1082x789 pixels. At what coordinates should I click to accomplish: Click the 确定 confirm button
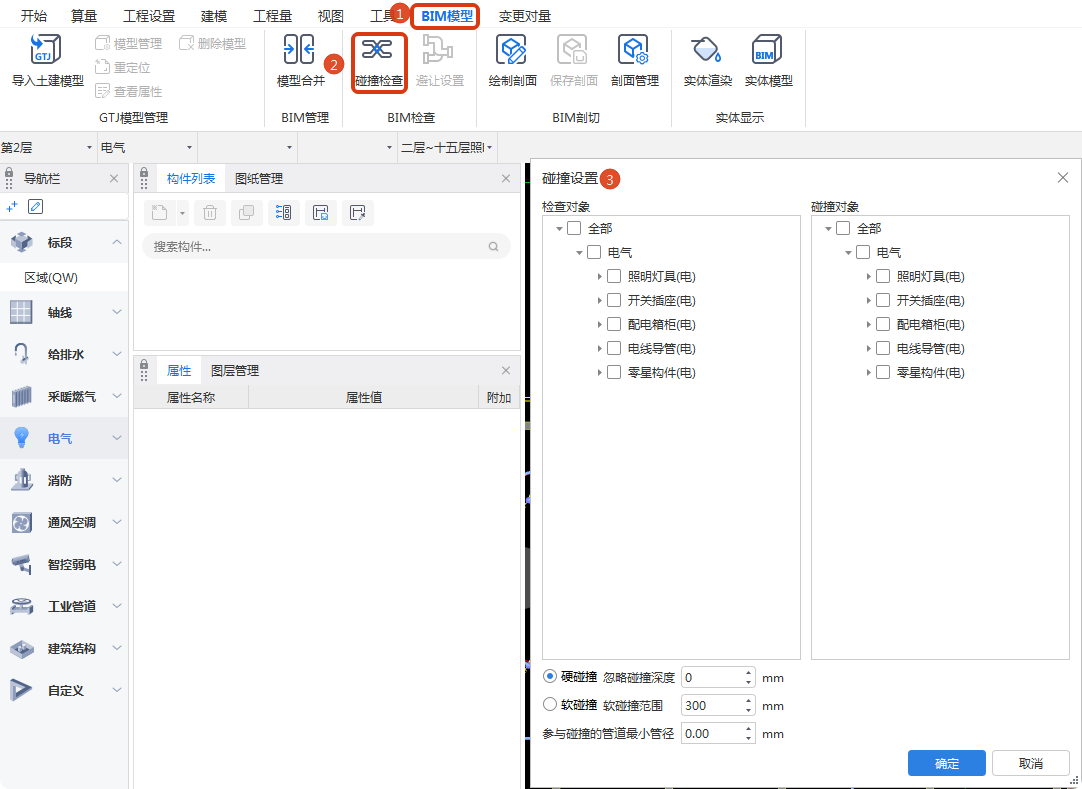click(x=945, y=762)
